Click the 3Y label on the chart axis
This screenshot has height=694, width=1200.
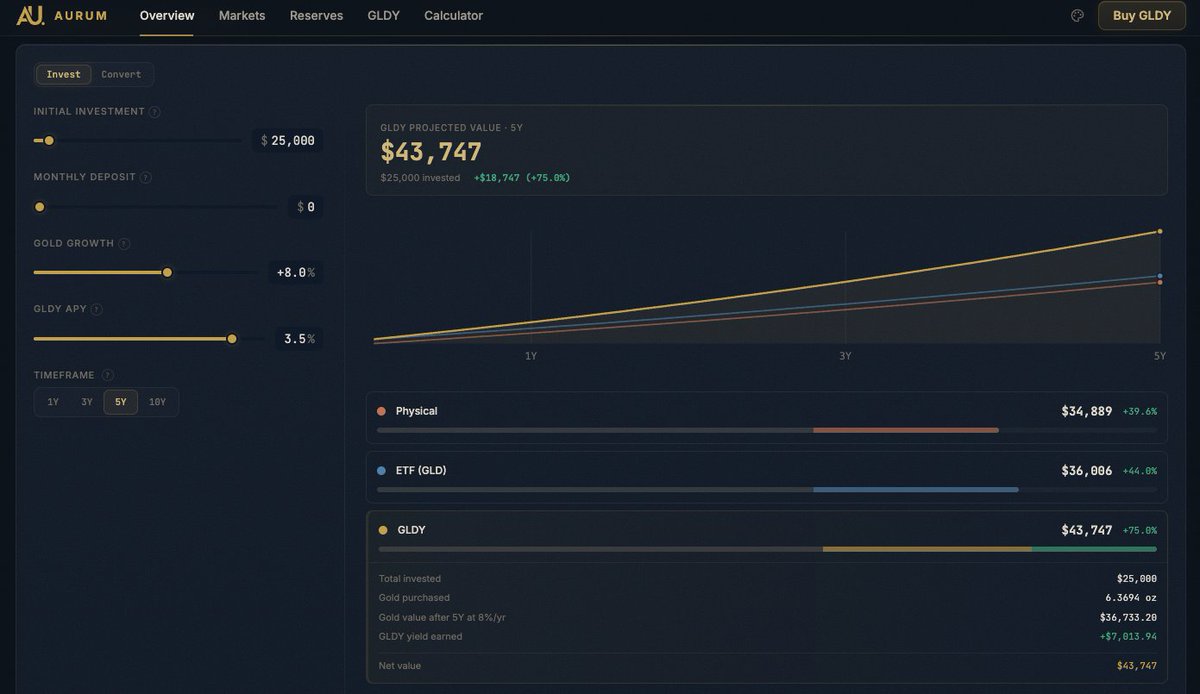click(x=845, y=356)
